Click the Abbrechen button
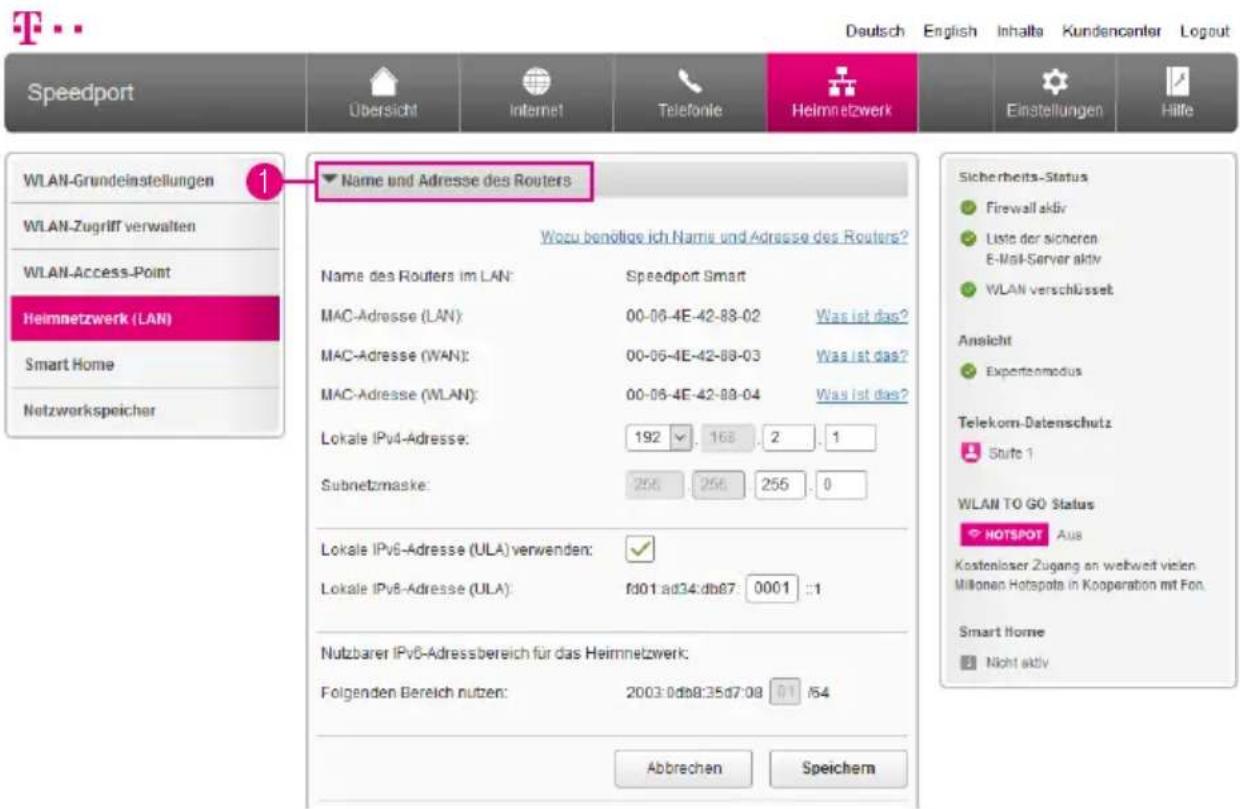 coord(682,768)
